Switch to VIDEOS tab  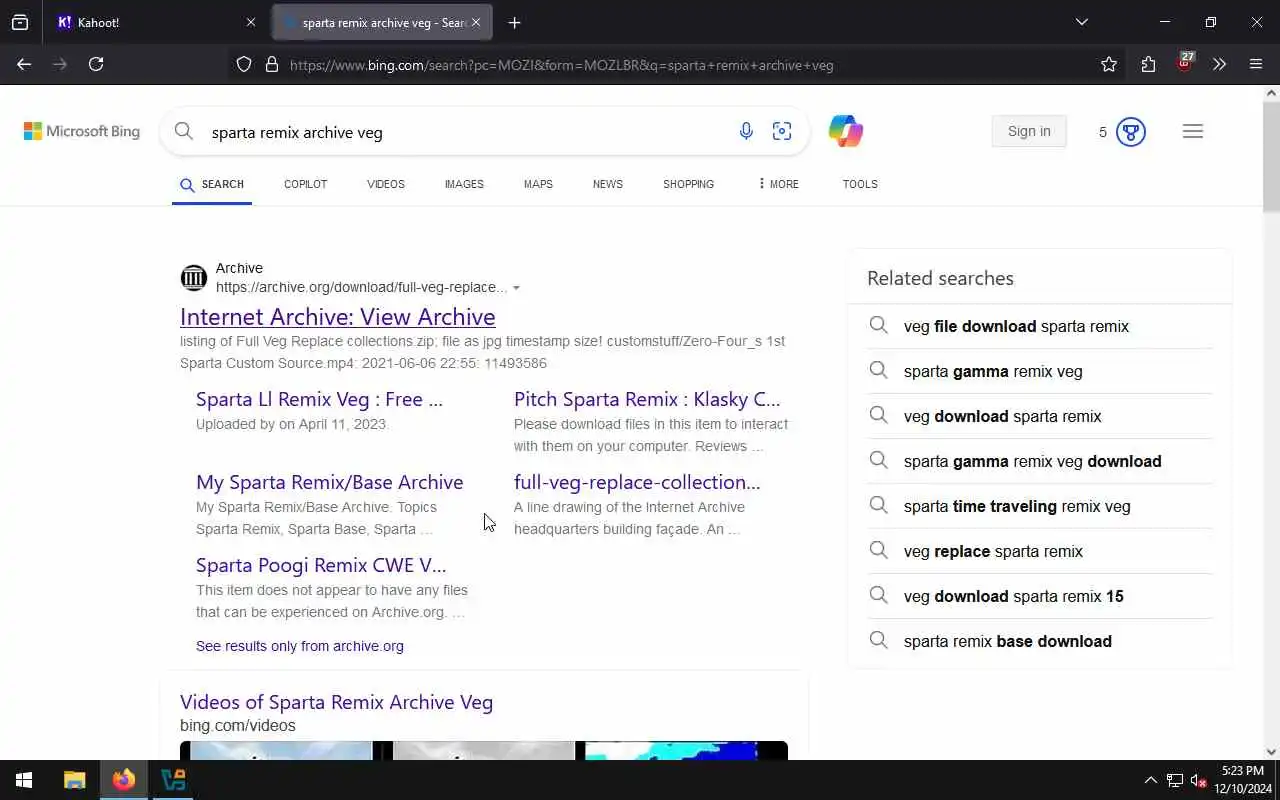[386, 184]
